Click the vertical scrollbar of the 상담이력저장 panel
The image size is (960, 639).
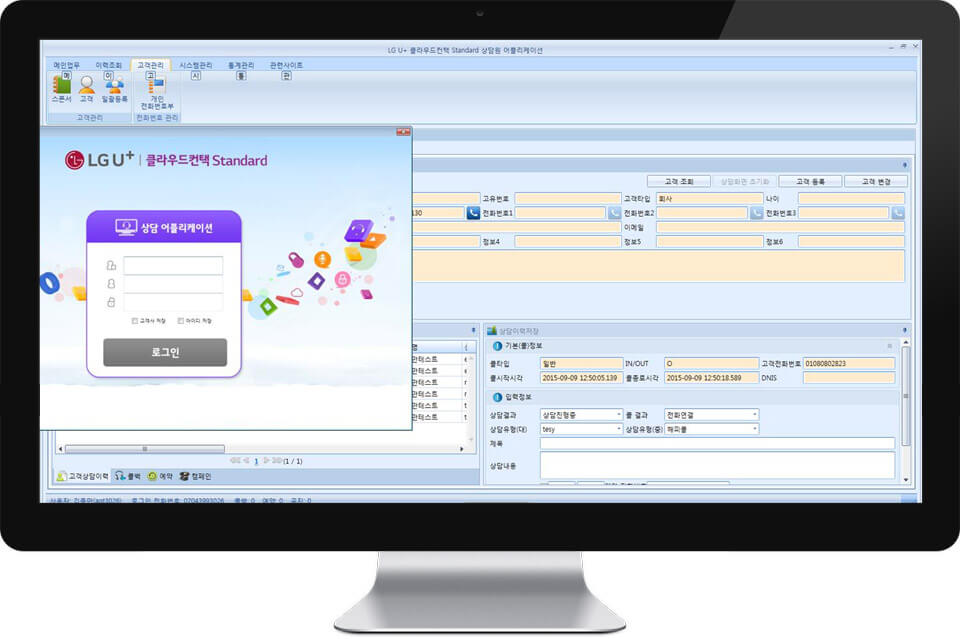pyautogui.click(x=906, y=397)
